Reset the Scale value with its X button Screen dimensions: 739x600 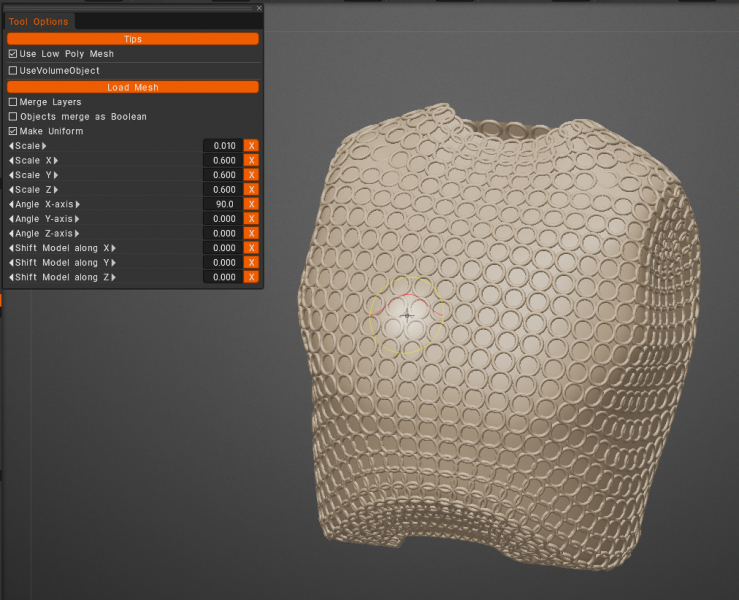[251, 146]
